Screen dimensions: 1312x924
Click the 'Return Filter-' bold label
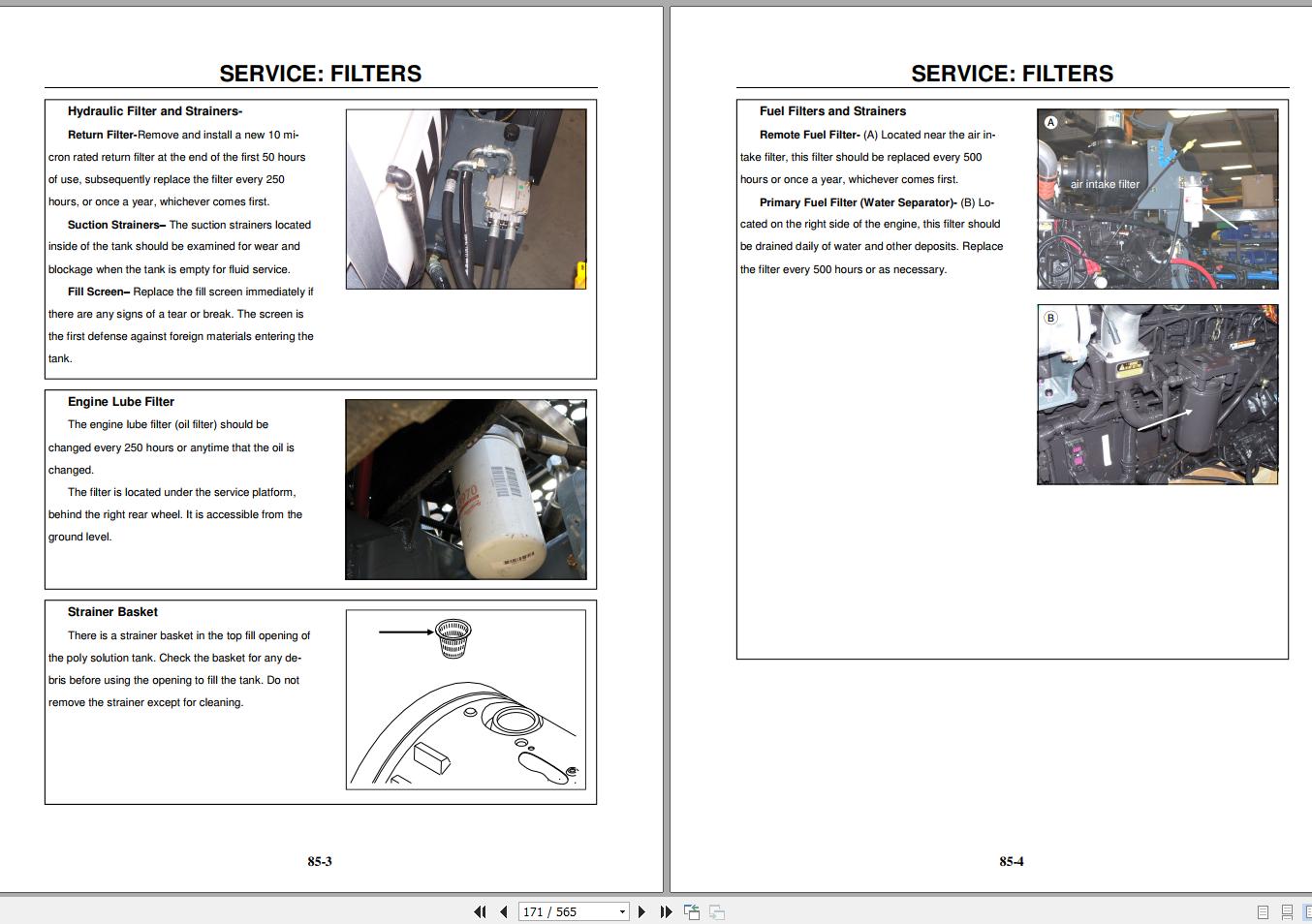[103, 135]
